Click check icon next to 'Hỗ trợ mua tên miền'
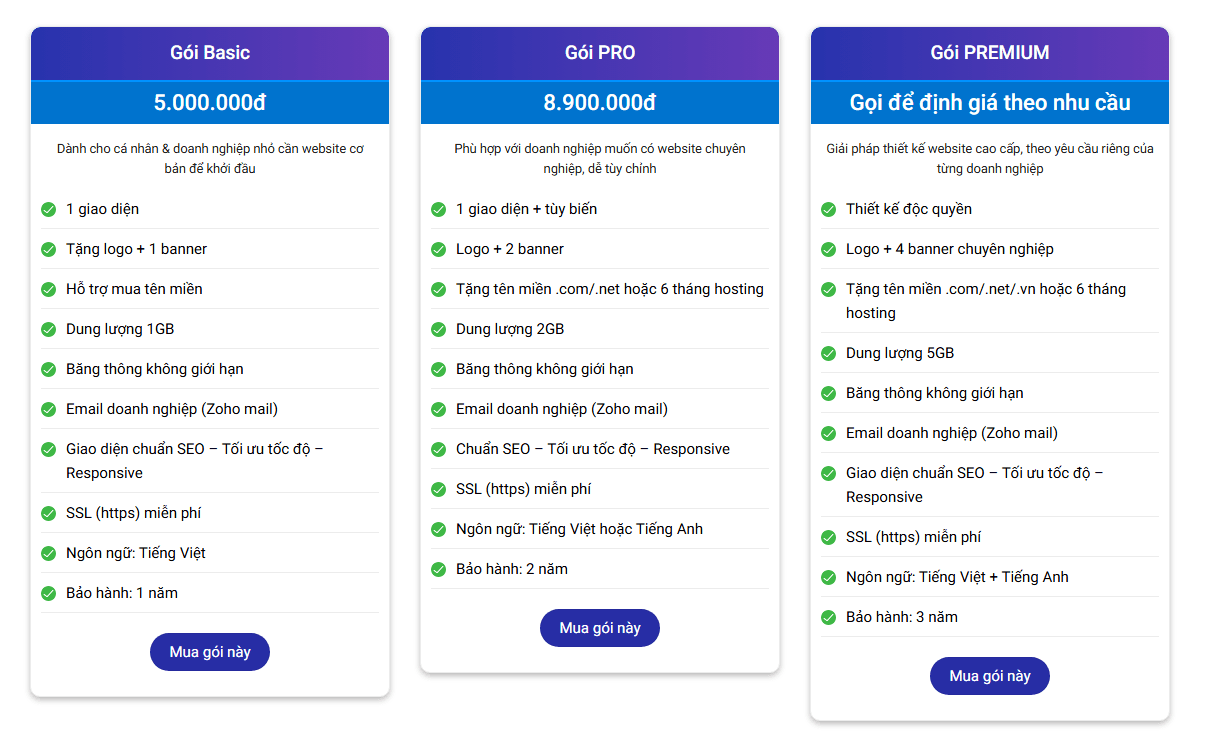Image resolution: width=1225 pixels, height=752 pixels. pos(48,289)
